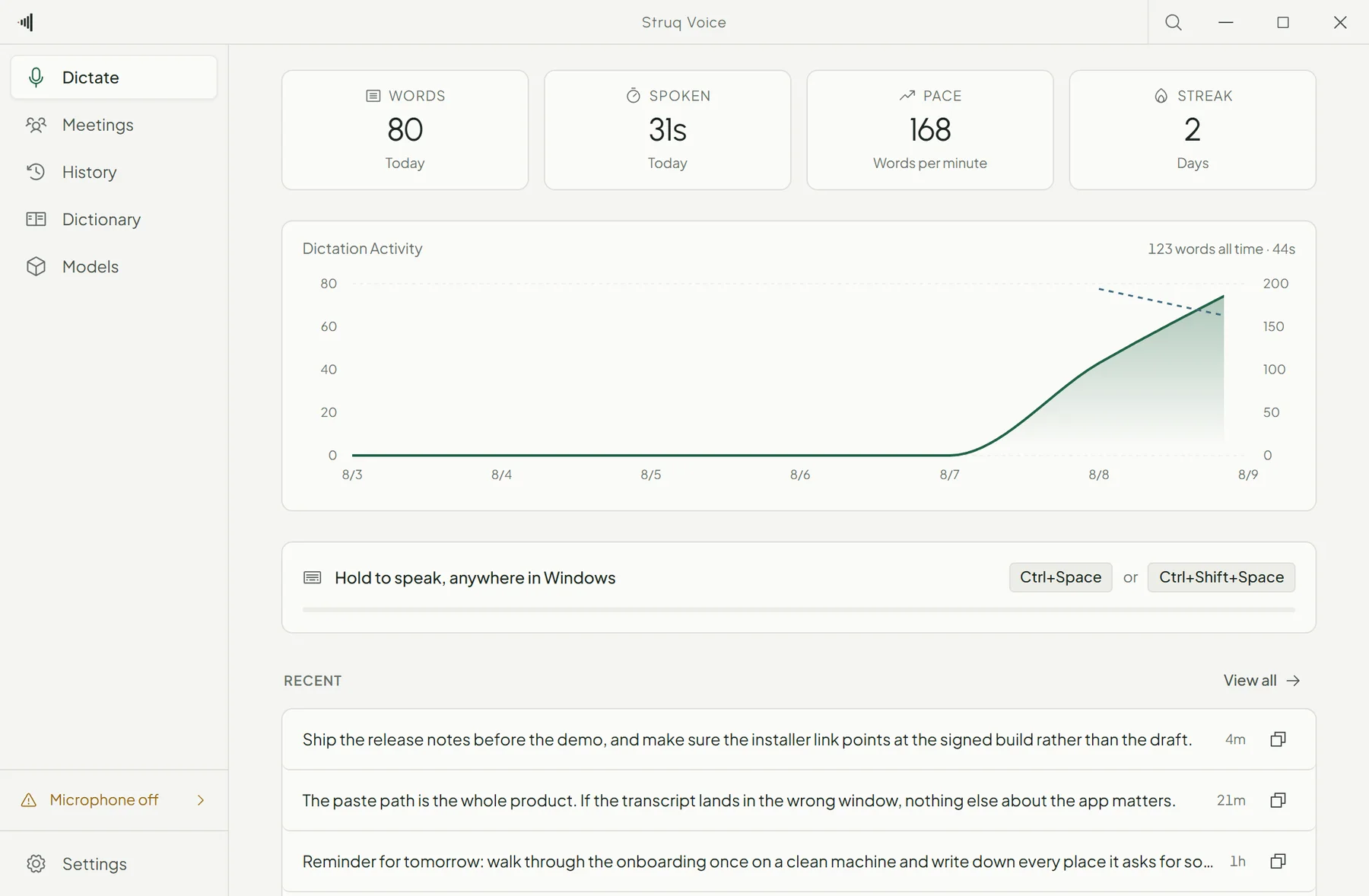Click the Struq Voice waveform logo icon
Viewport: 1369px width, 896px height.
point(26,22)
